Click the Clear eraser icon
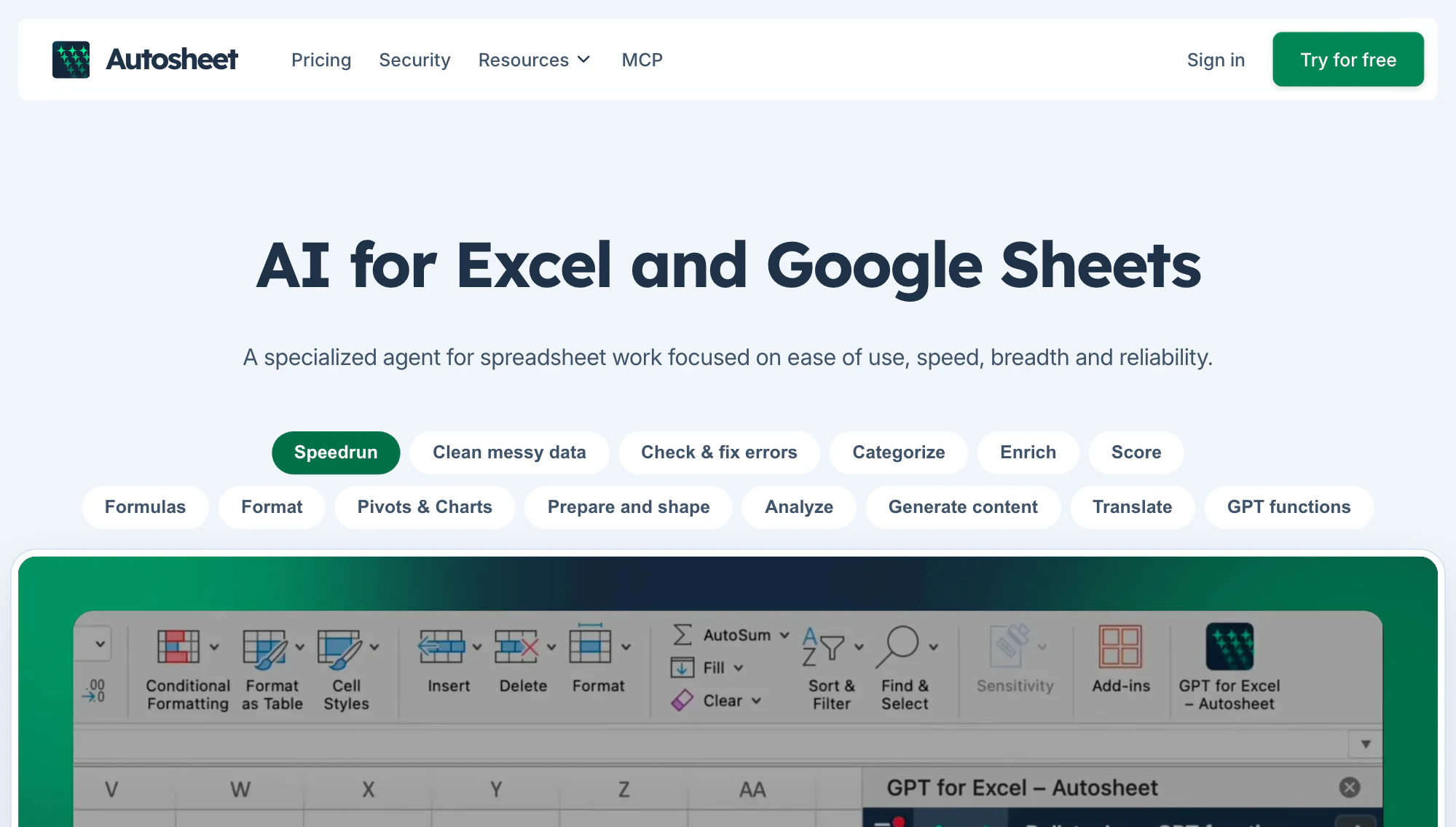 pyautogui.click(x=682, y=700)
